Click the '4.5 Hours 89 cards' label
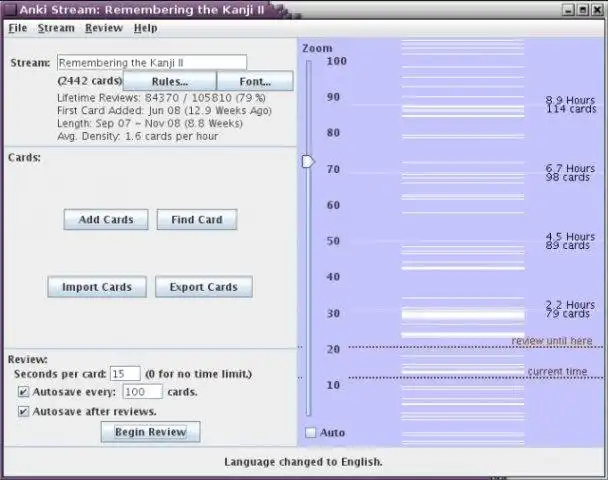608x480 pixels. 570,241
